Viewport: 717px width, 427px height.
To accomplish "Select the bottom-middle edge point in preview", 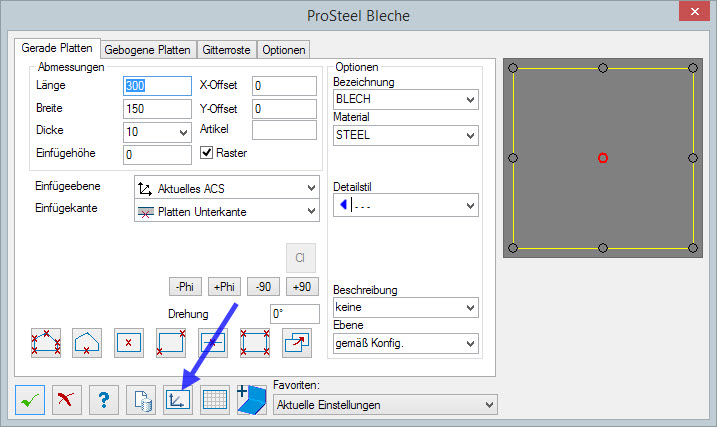I will [603, 248].
